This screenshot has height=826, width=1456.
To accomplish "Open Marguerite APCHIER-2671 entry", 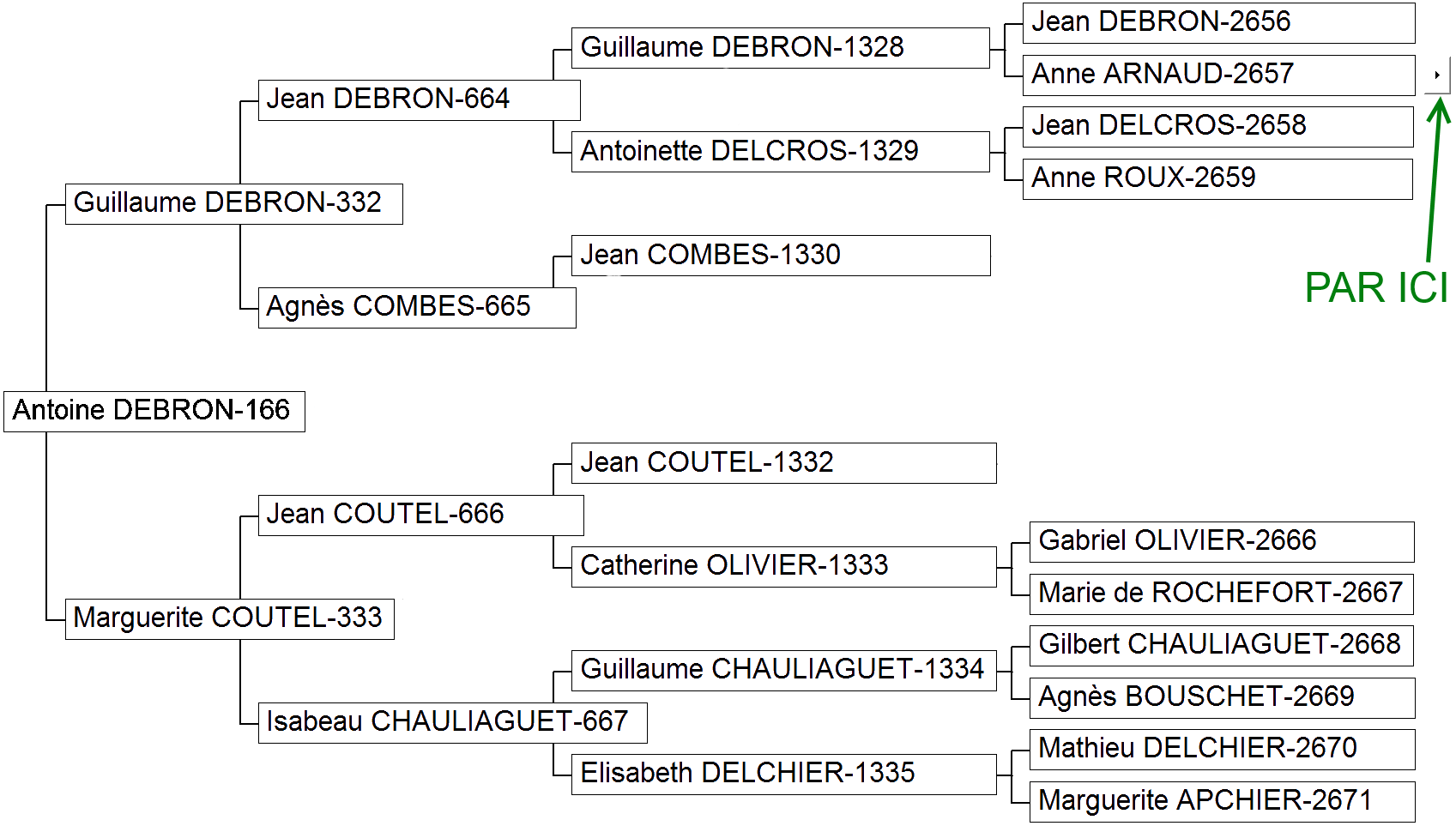I will [1223, 802].
